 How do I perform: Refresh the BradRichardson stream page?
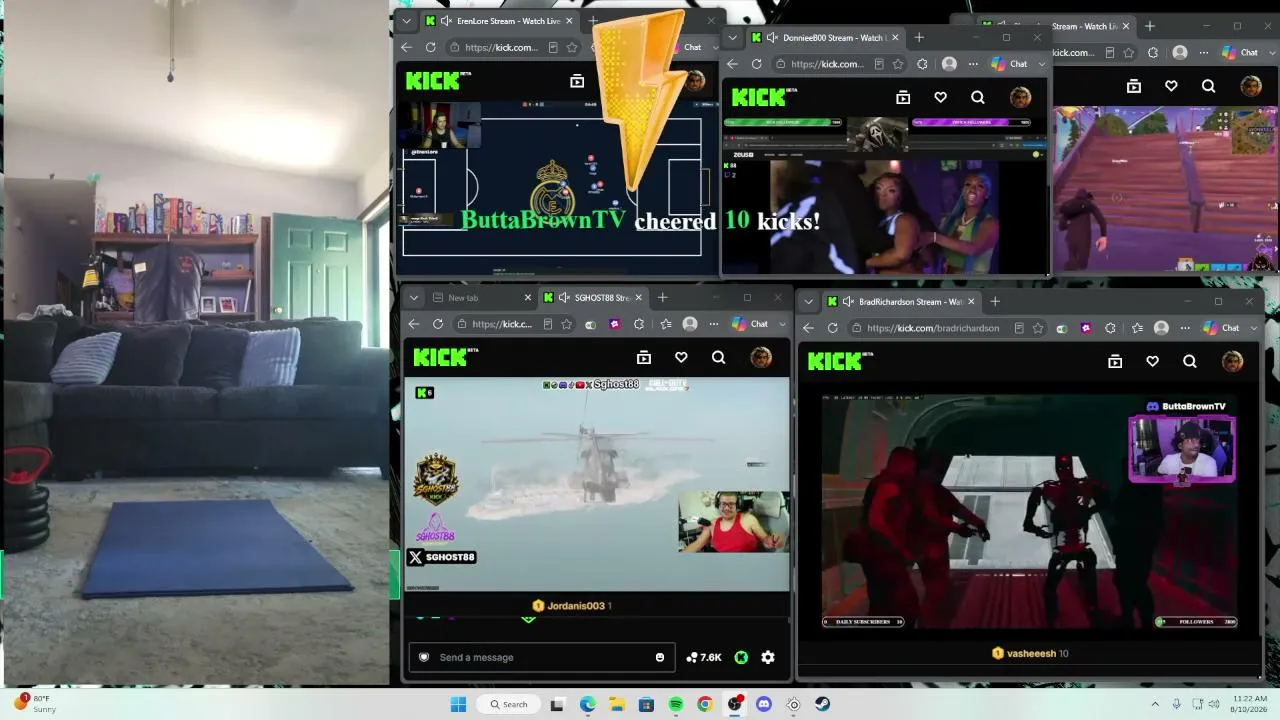[832, 328]
